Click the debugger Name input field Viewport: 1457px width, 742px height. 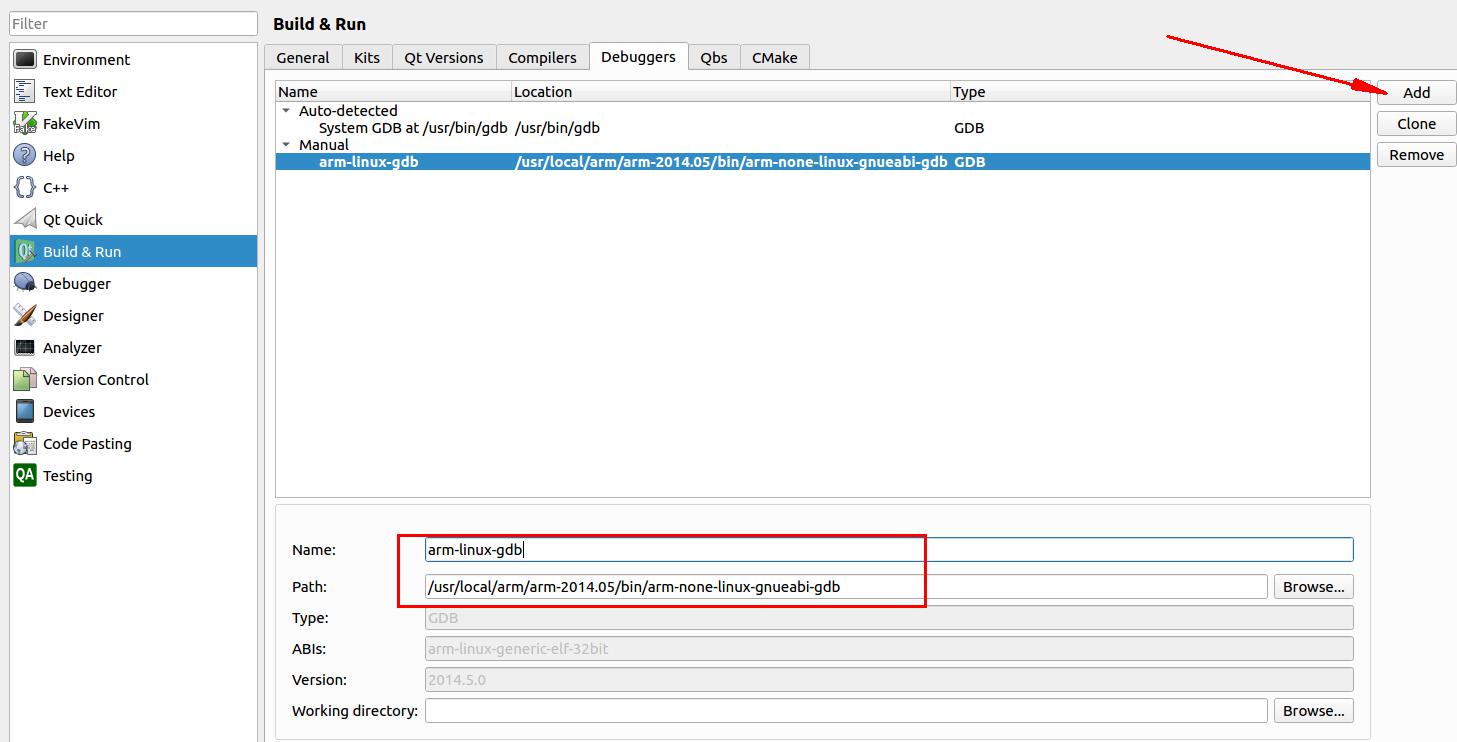click(889, 549)
